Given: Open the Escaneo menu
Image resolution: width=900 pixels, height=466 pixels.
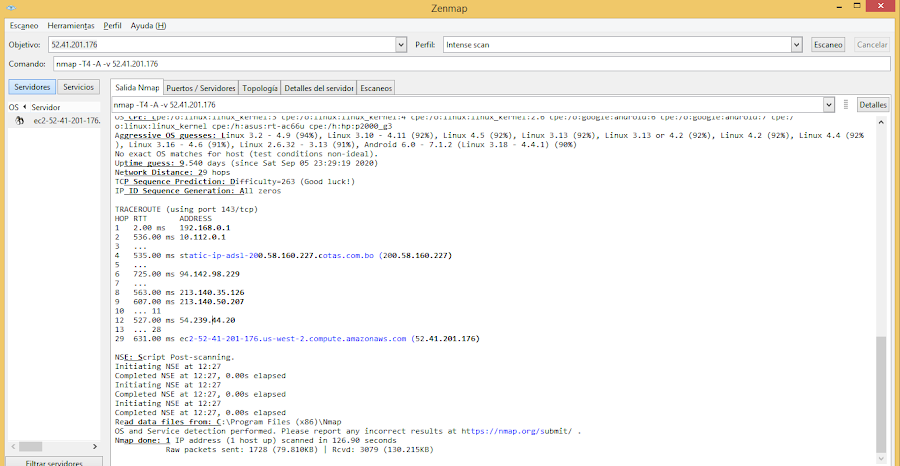Looking at the screenshot, I should [24, 26].
